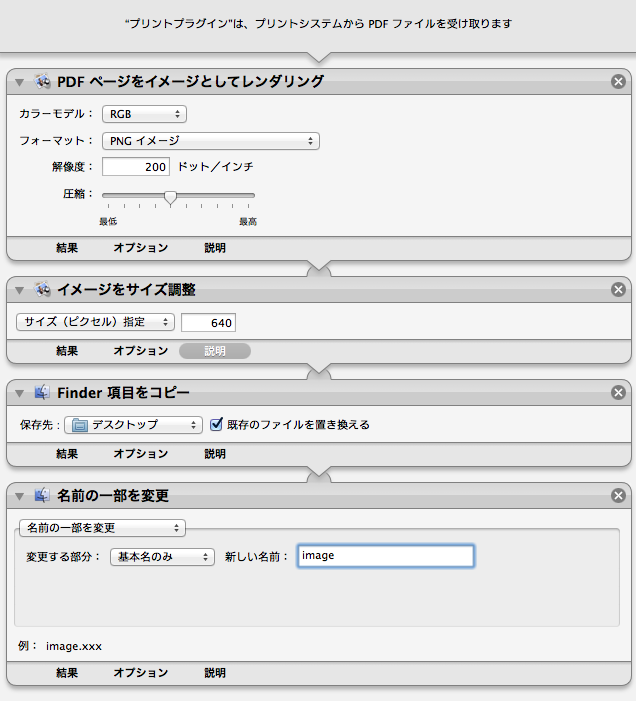This screenshot has width=636, height=701.
Task: Collapse the Finder 項目をコピー action
Action: tap(19, 393)
